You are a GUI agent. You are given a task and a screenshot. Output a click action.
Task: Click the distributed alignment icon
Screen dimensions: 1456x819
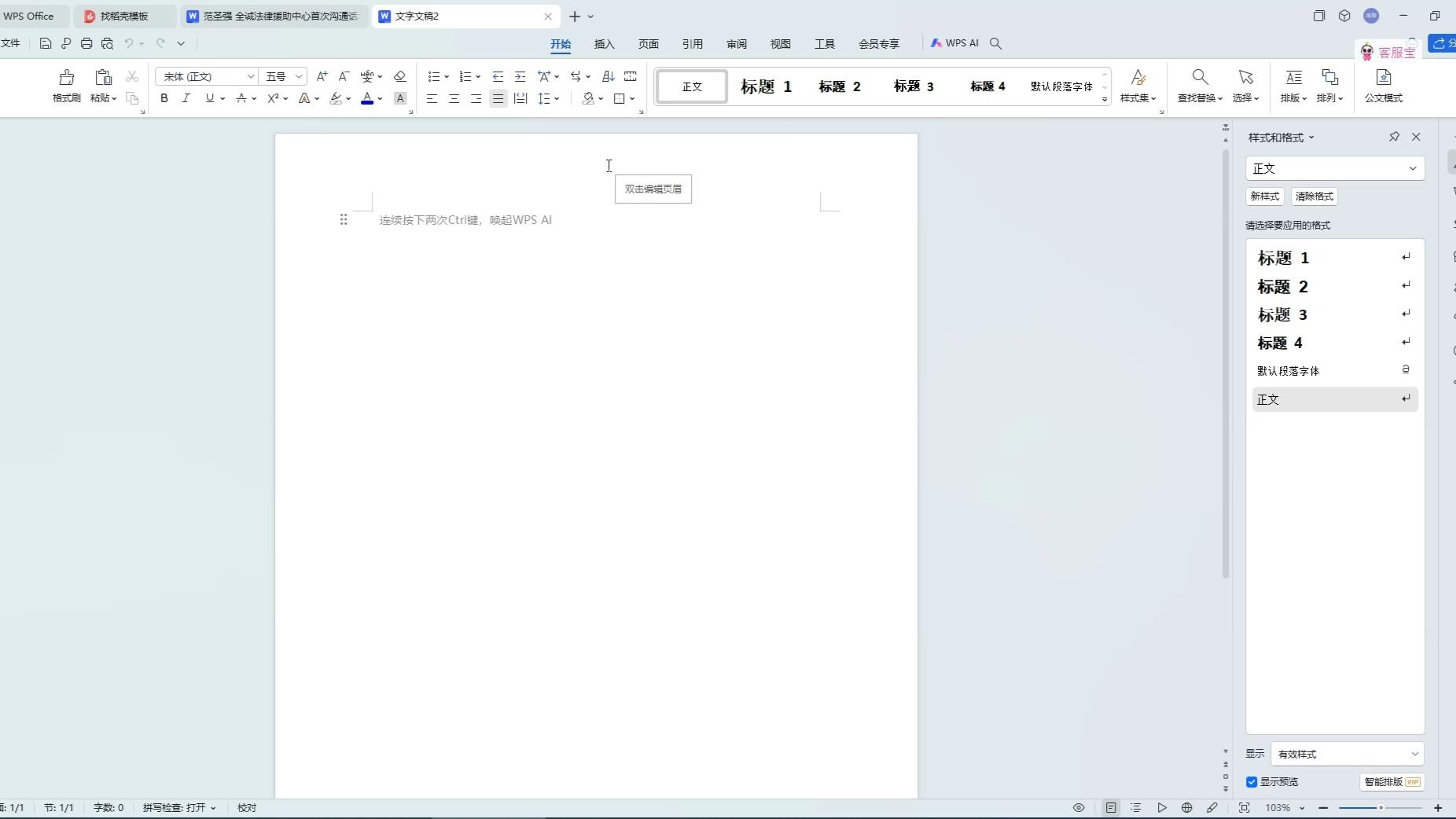[x=520, y=98]
